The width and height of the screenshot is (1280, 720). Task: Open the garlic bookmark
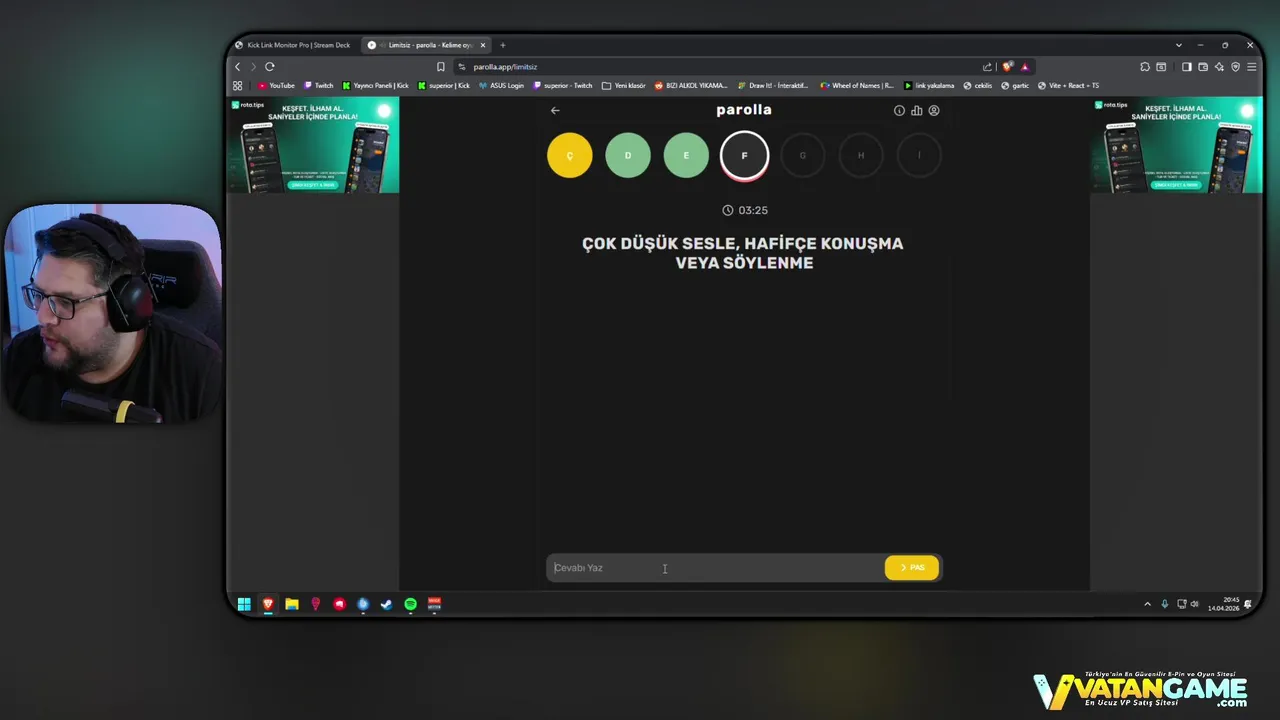pos(1015,86)
